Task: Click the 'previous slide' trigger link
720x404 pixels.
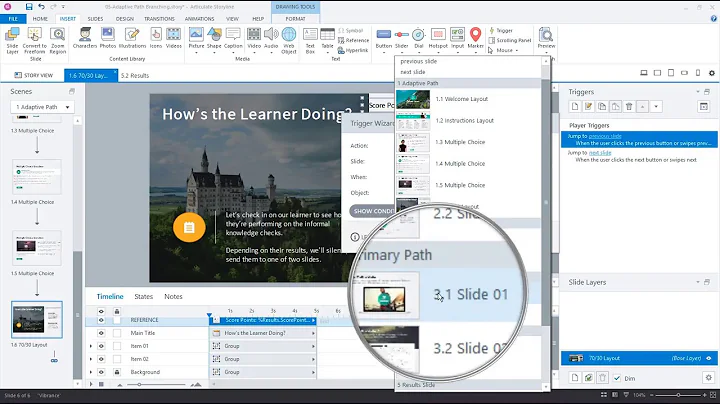Action: pyautogui.click(x=605, y=136)
